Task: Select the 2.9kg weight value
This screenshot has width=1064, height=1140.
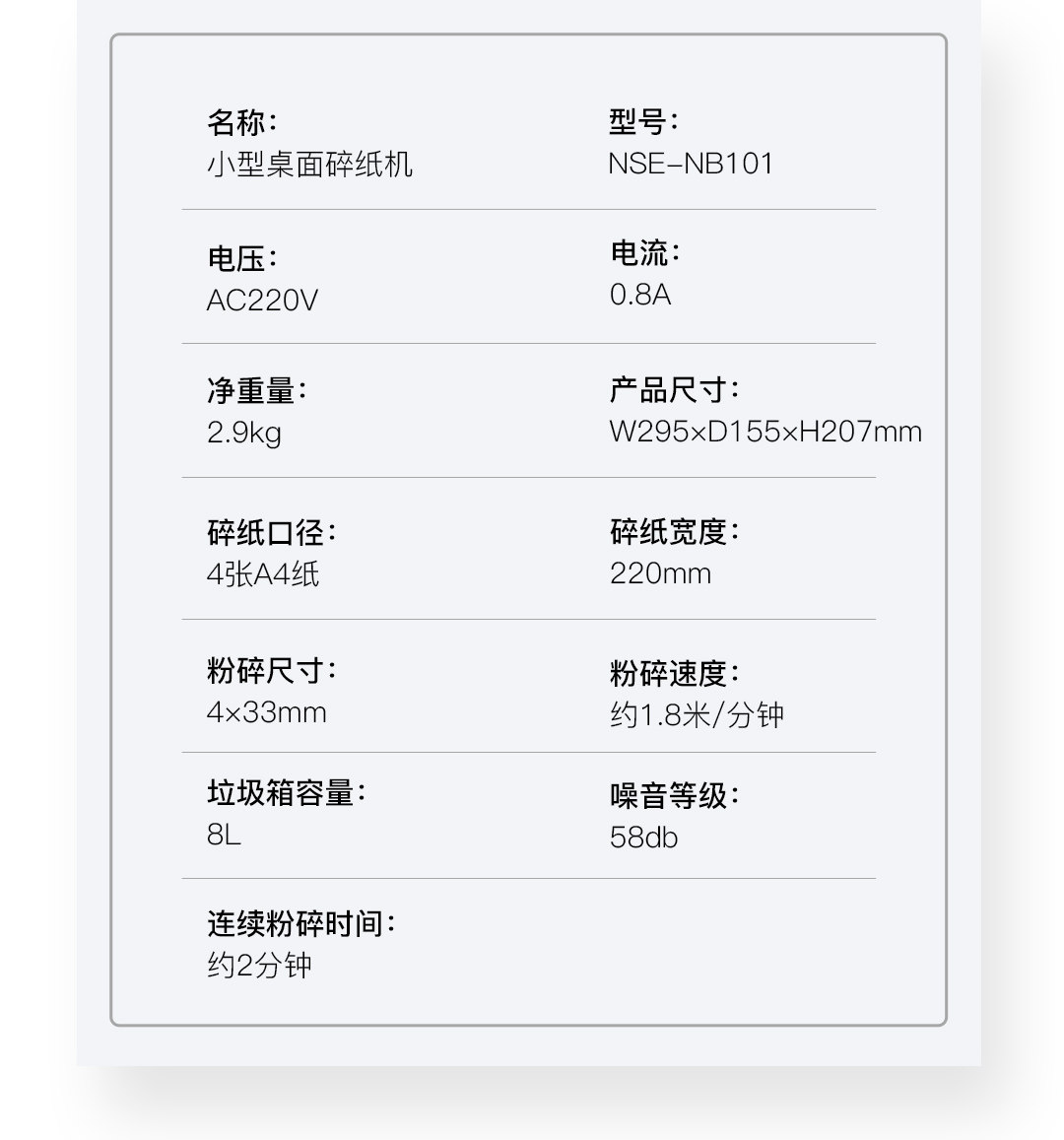Action: click(244, 433)
